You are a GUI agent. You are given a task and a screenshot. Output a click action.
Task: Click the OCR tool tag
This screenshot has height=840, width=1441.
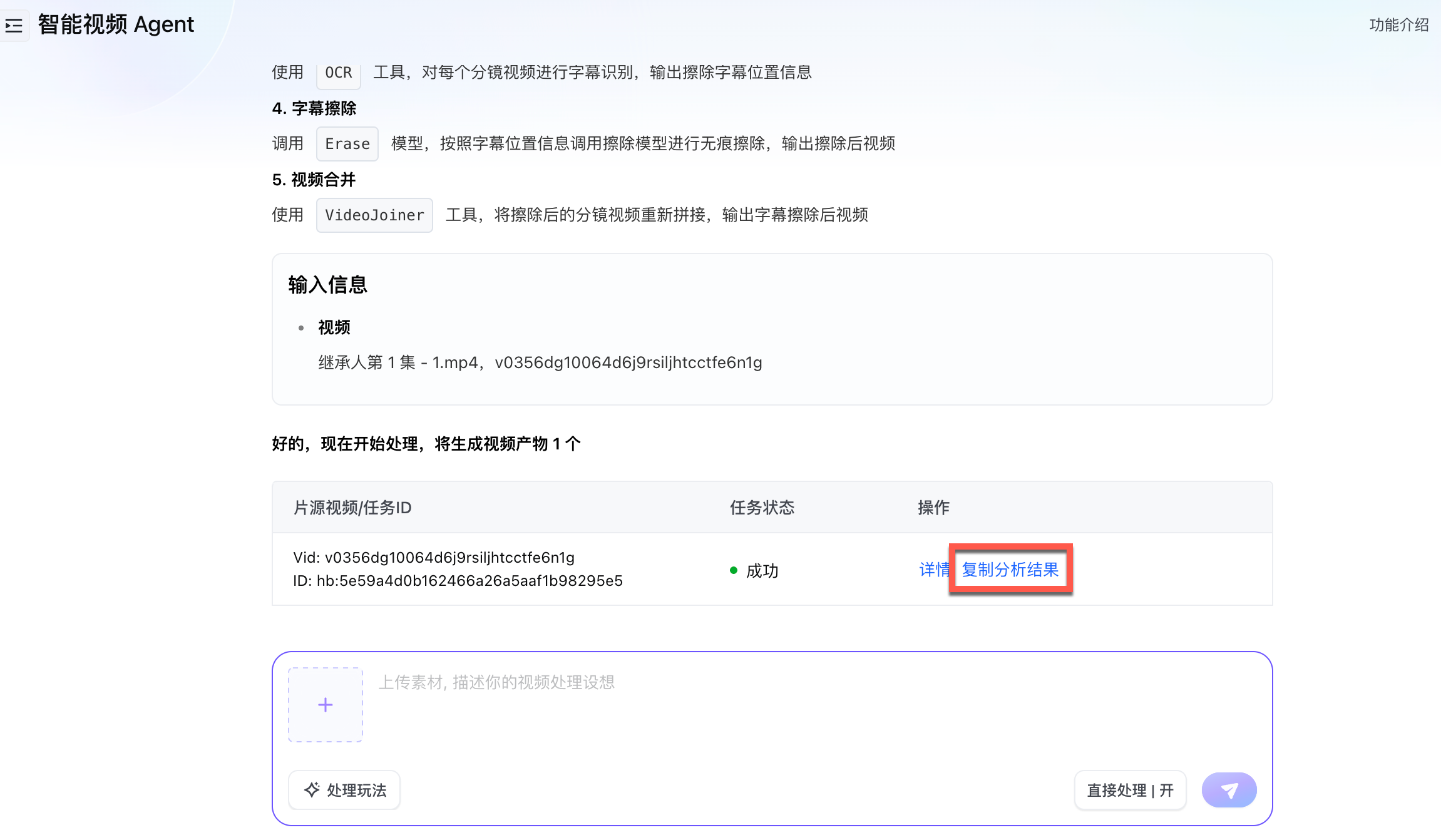pyautogui.click(x=339, y=73)
